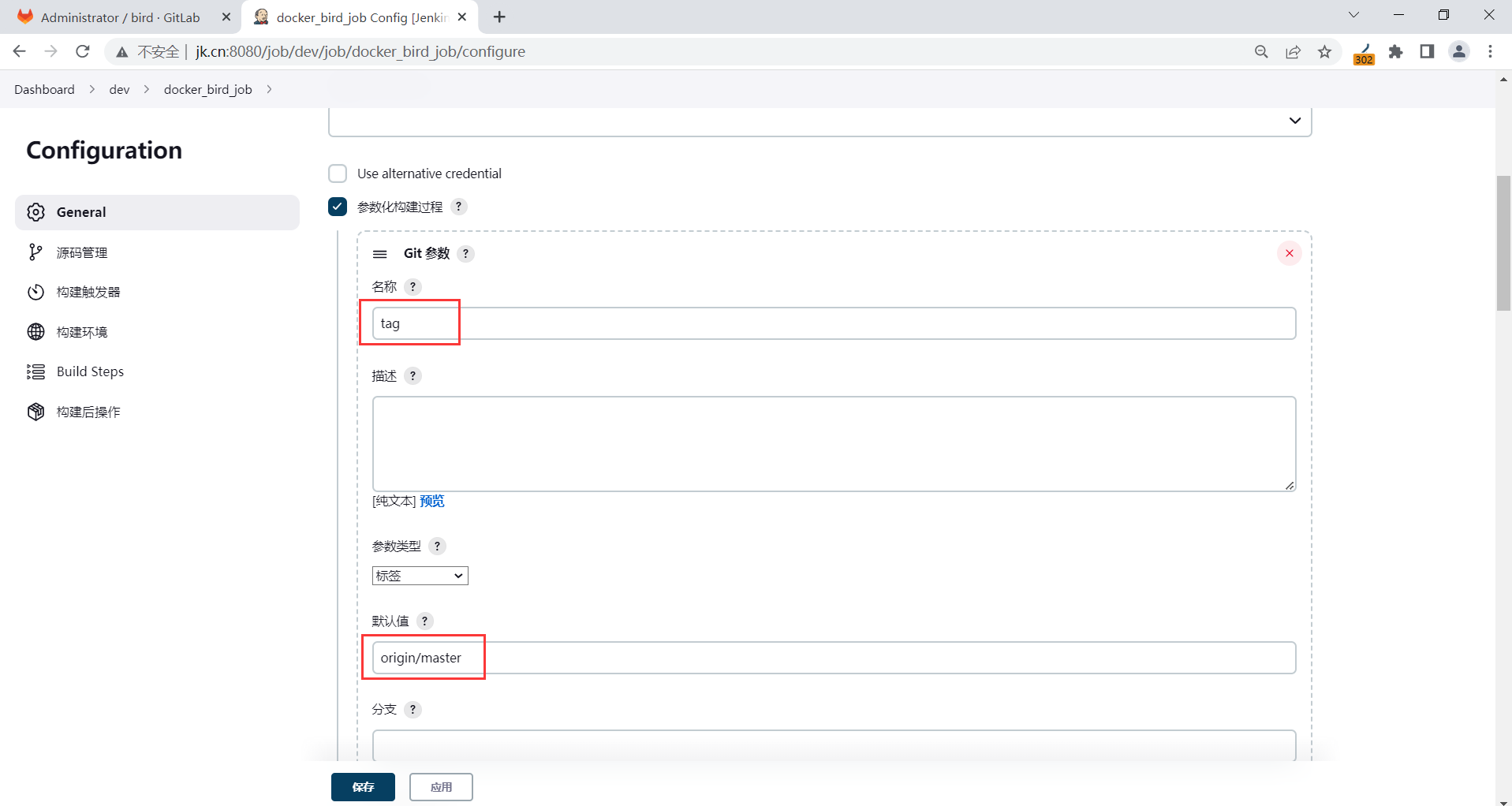Open the 参数类型 dropdown showing 标签
This screenshot has width=1512, height=806.
click(420, 576)
